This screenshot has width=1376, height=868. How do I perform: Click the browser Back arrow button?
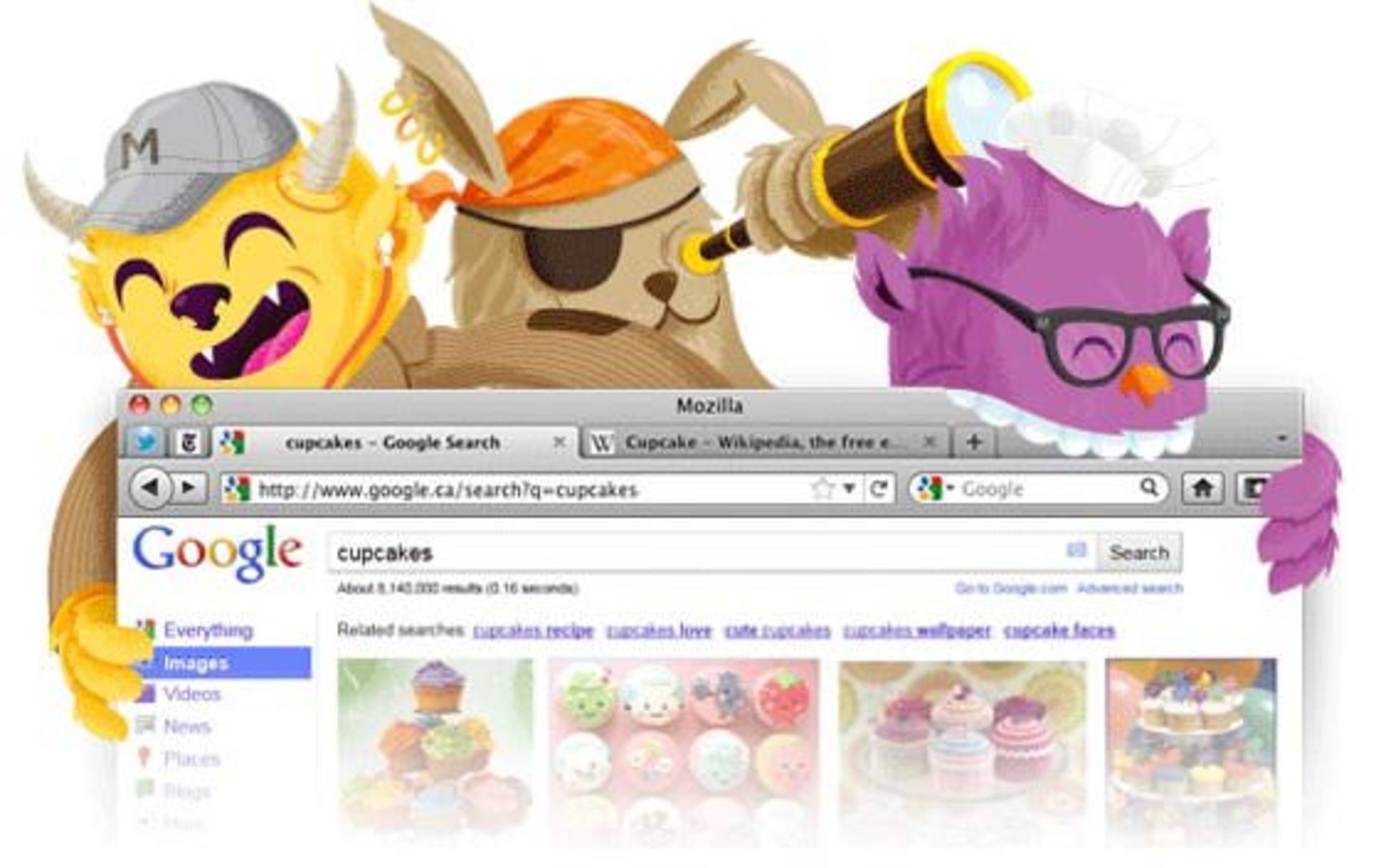pos(151,488)
